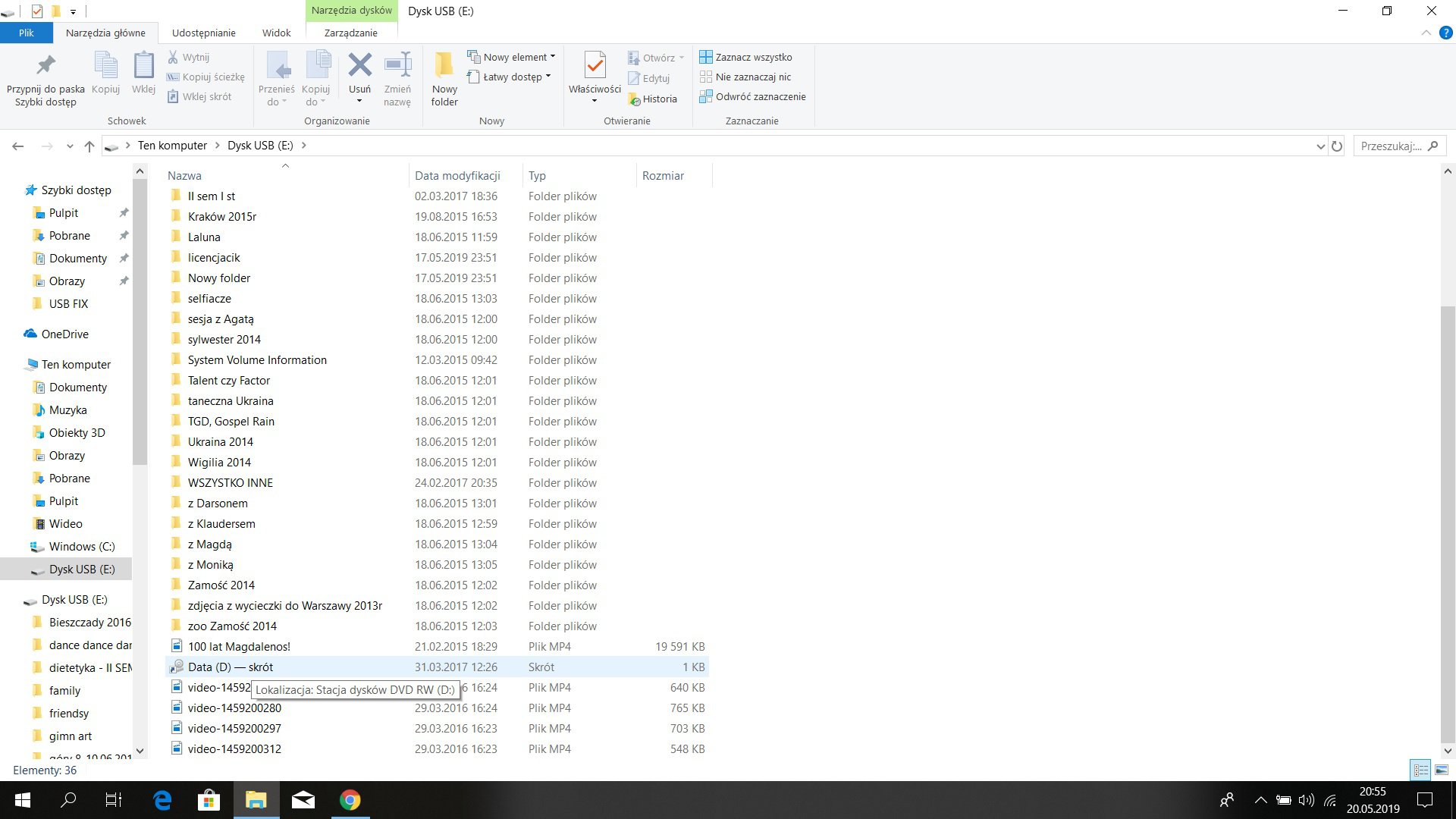The height and width of the screenshot is (819, 1456).
Task: Refresh the folder view with refresh icon
Action: (x=1337, y=146)
